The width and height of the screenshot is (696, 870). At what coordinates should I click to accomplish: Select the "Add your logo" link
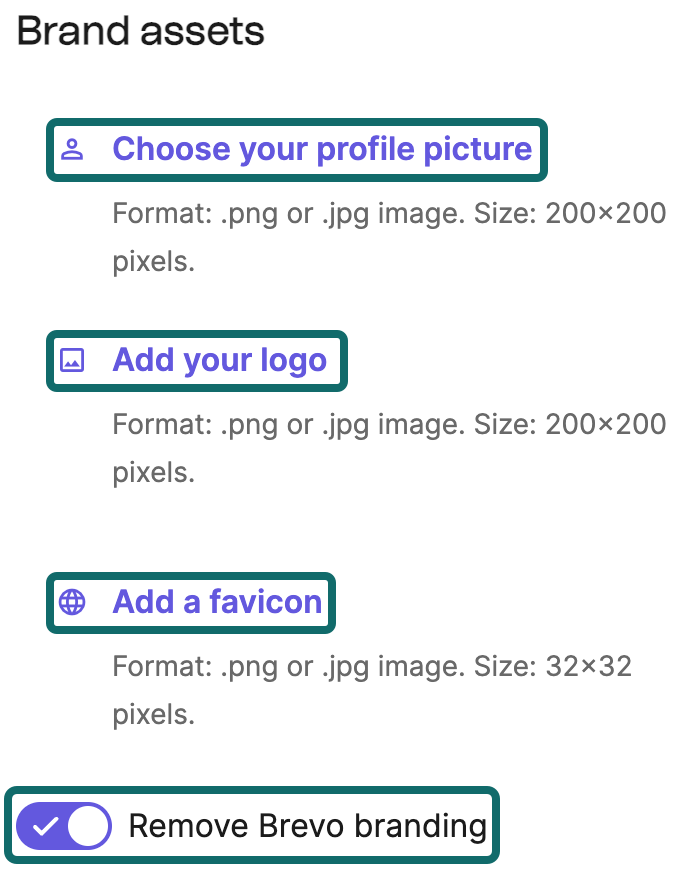tap(220, 360)
